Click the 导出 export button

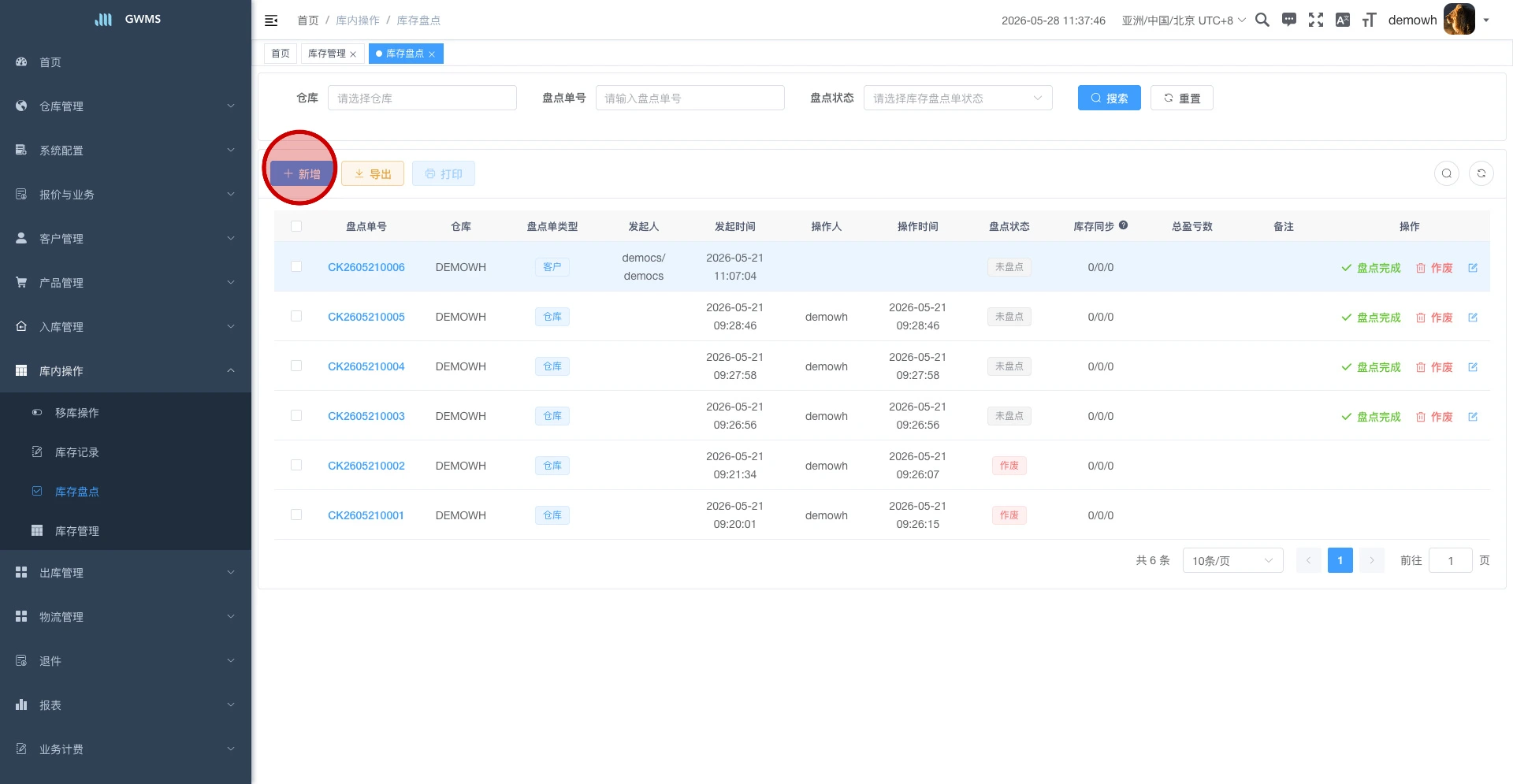[373, 173]
